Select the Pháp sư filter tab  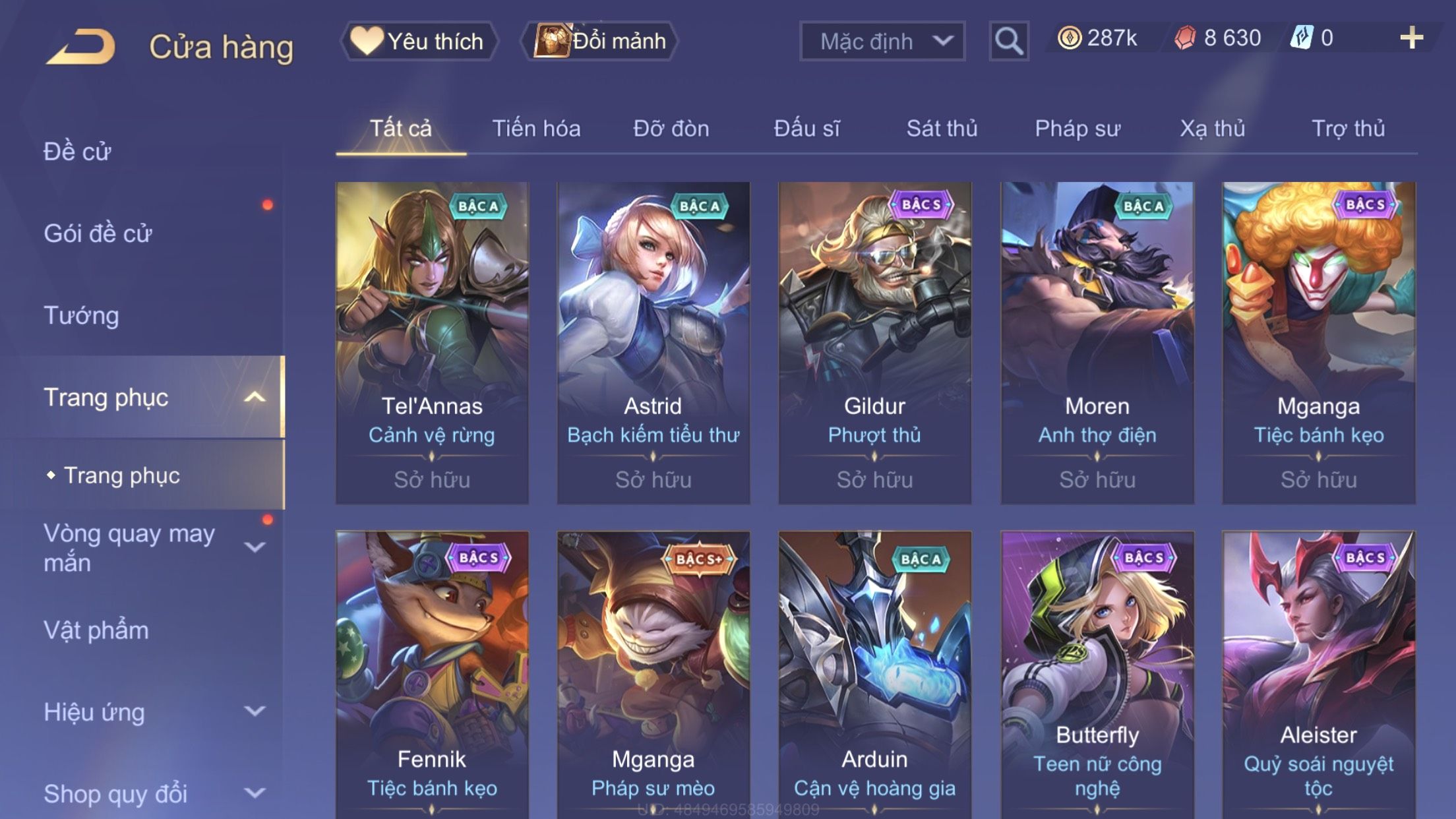tap(1077, 129)
